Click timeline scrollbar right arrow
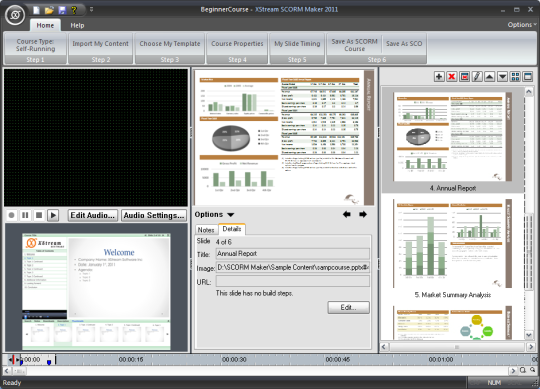540x389 pixels. click(x=513, y=371)
